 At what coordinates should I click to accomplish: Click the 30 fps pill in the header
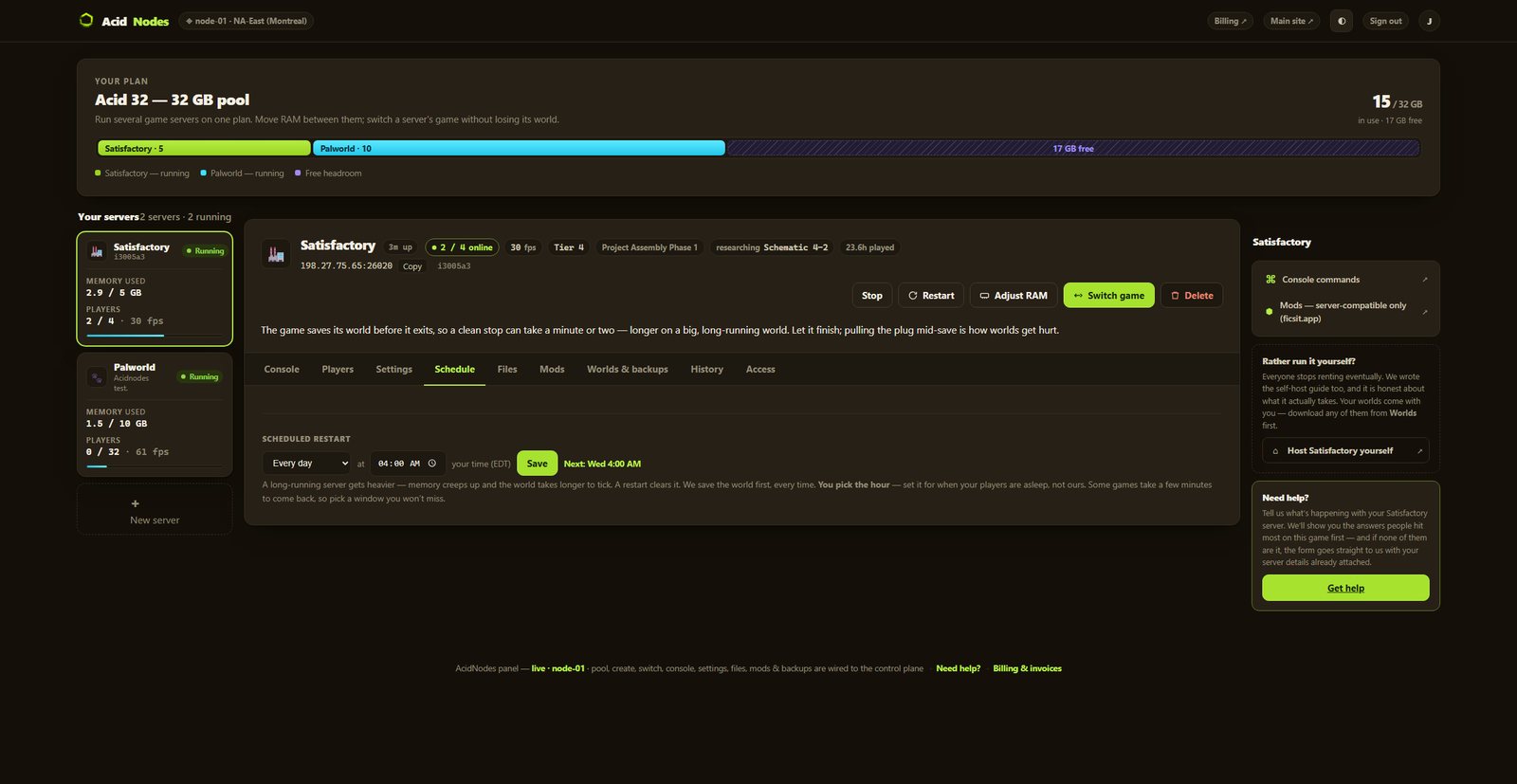523,247
